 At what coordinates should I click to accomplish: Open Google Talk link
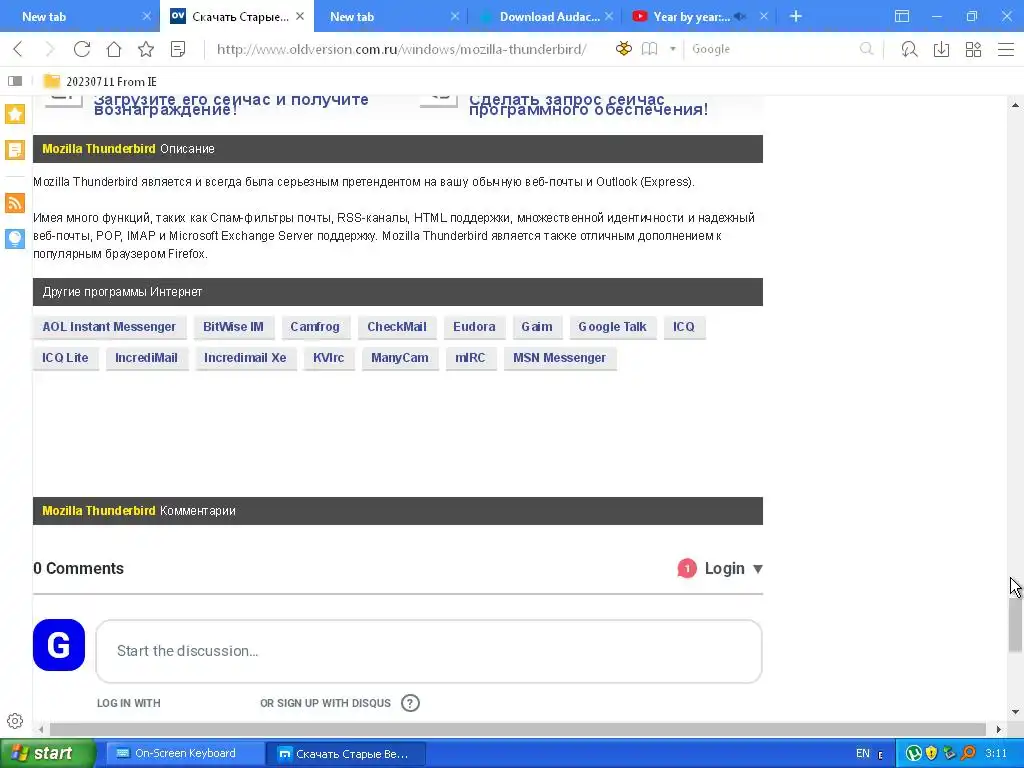coord(613,327)
